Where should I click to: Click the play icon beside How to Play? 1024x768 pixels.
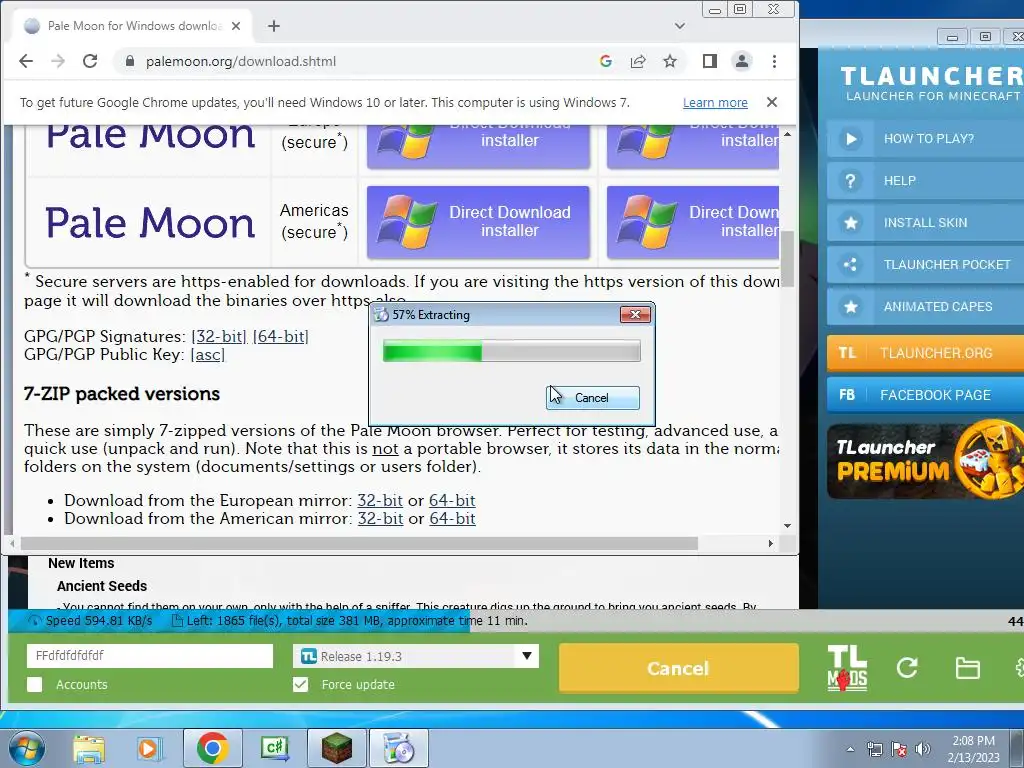click(x=850, y=138)
